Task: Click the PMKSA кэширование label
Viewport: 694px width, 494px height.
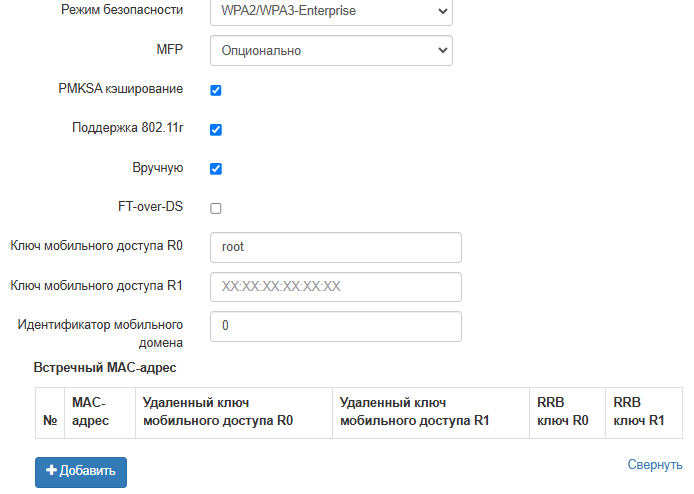Action: [x=120, y=89]
